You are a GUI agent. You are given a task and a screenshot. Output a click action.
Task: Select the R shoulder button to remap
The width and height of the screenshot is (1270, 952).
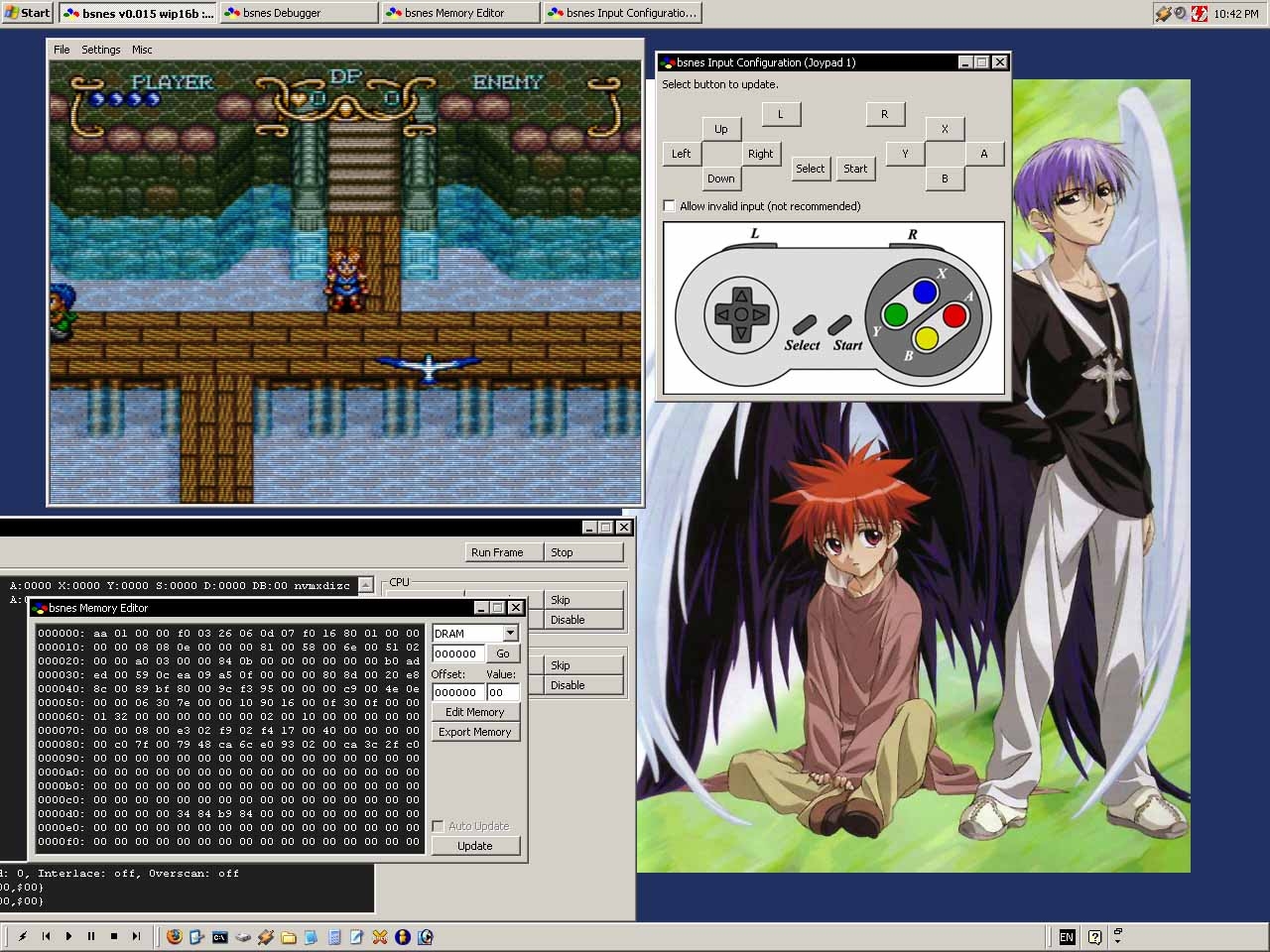point(885,114)
